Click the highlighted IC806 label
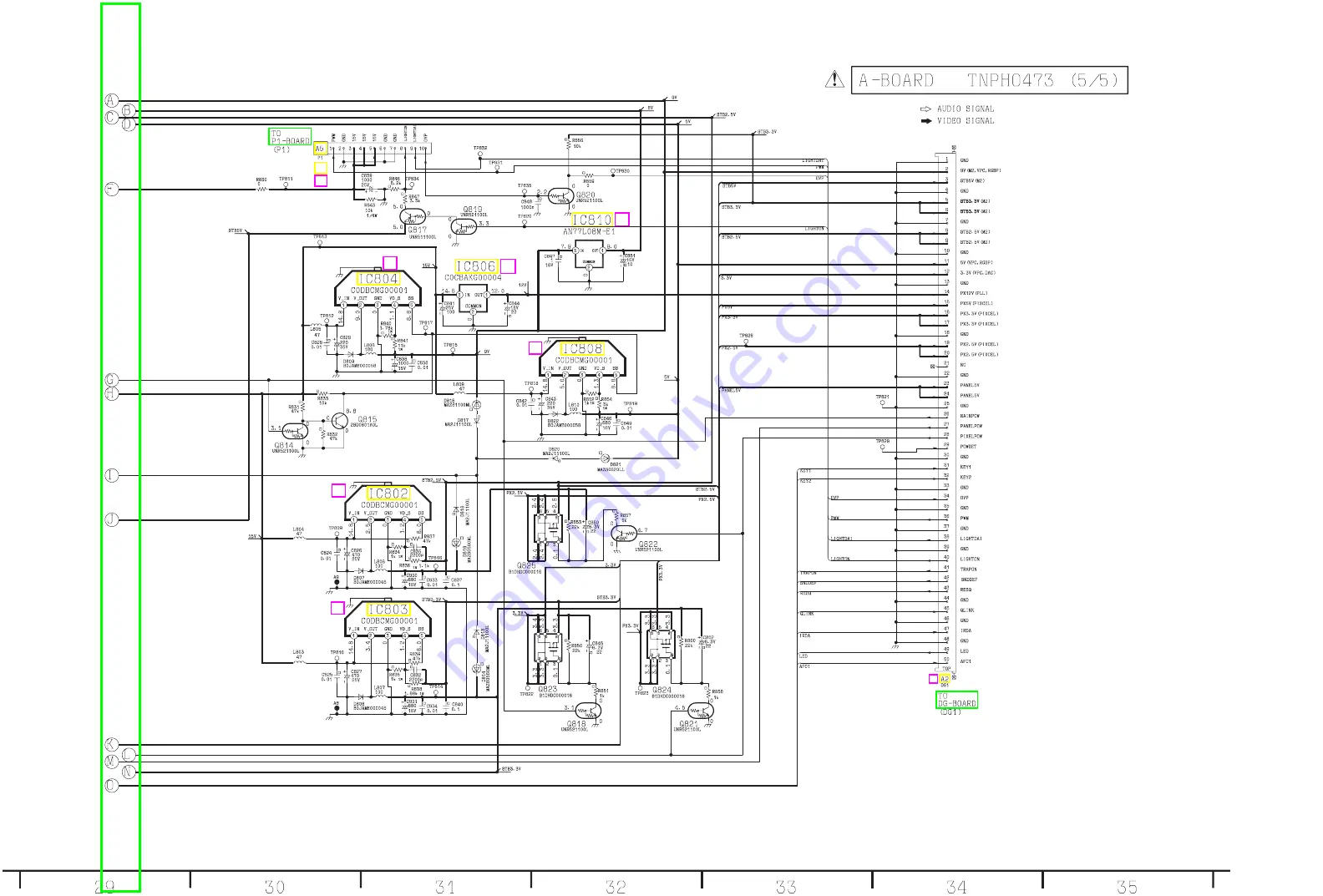This screenshot has width=1323, height=896. coord(476,266)
